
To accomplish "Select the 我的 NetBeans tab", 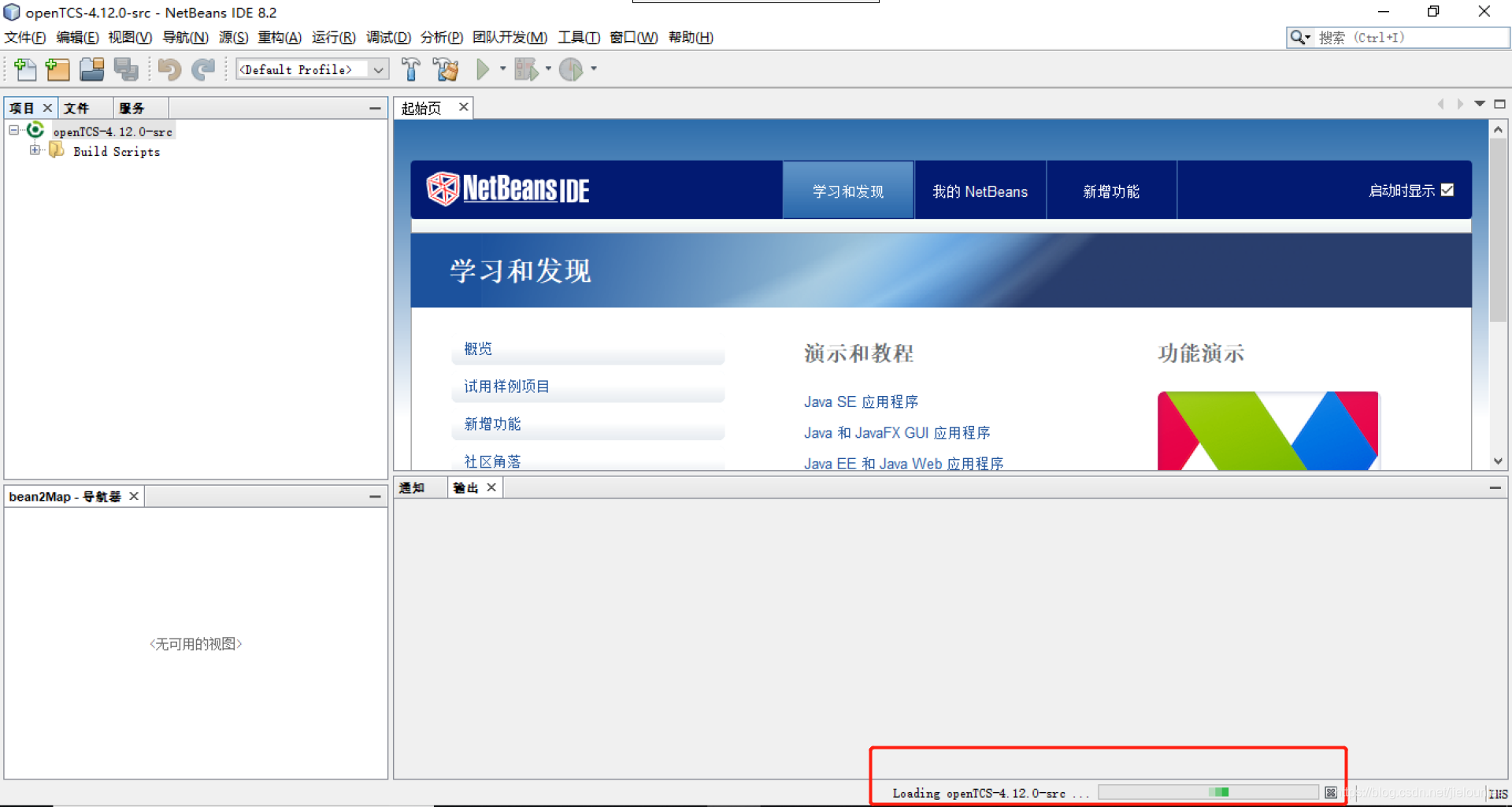I will tap(980, 191).
